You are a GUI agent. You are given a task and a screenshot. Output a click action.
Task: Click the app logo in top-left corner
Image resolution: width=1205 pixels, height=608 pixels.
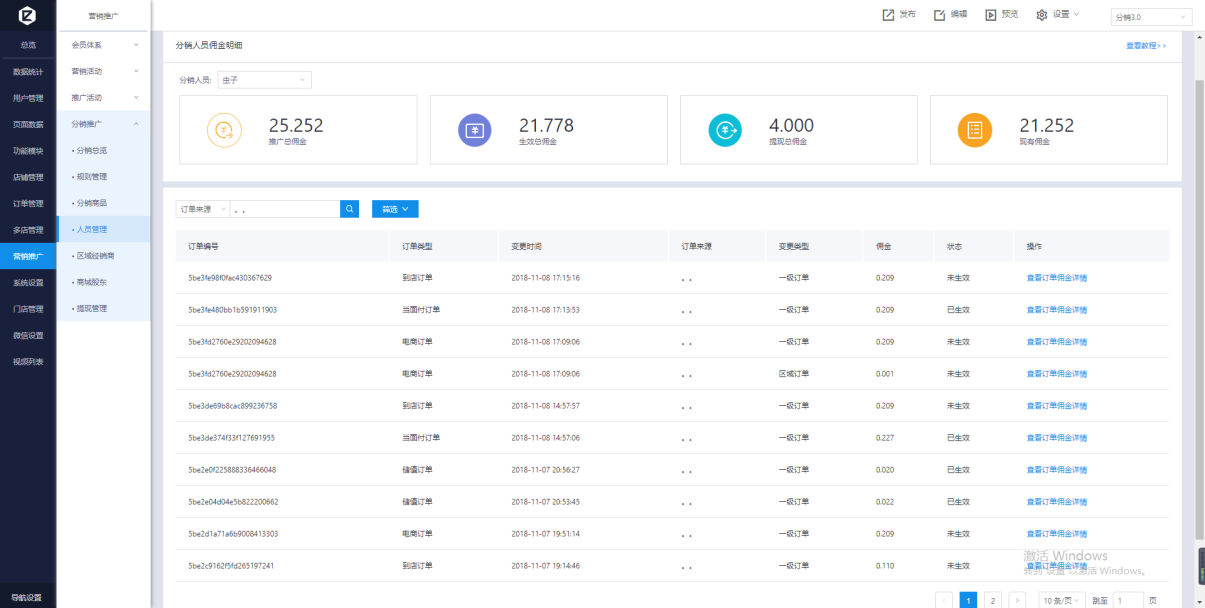click(27, 16)
